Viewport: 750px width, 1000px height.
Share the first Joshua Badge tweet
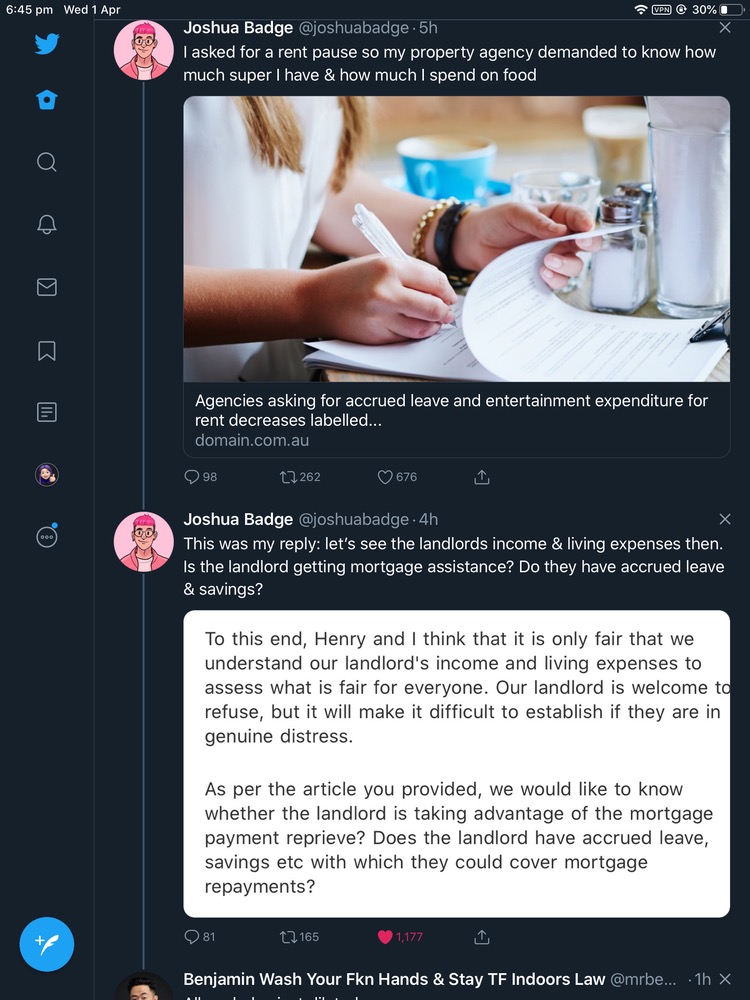482,477
